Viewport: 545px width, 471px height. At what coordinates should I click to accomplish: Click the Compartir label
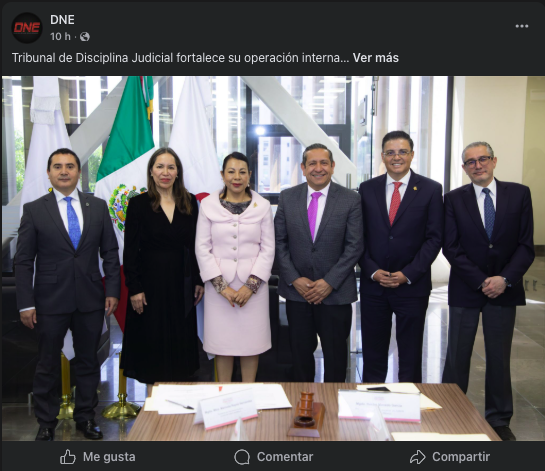point(461,457)
